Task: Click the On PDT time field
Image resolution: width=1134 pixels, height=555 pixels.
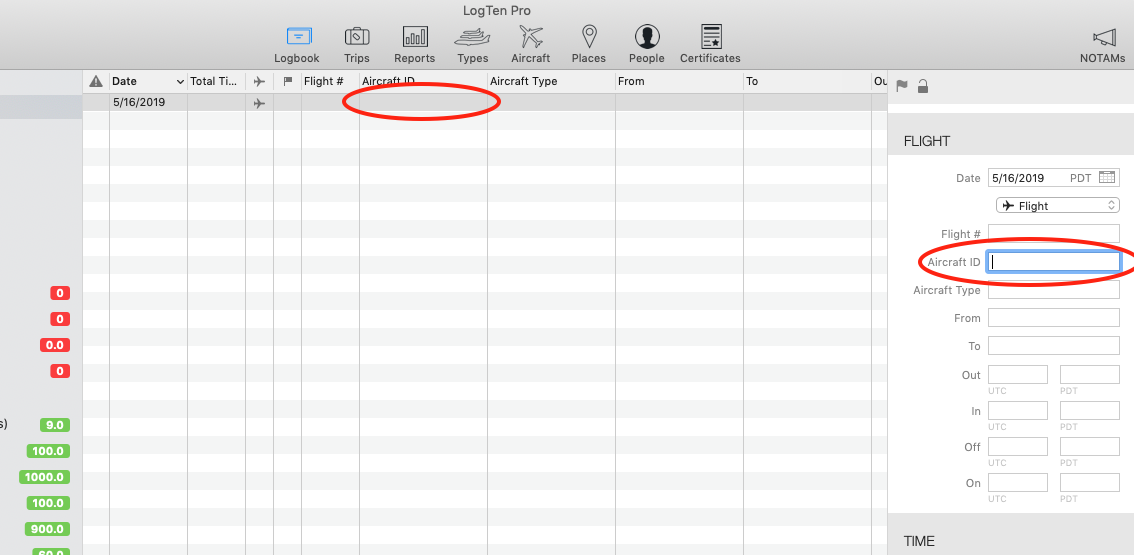Action: tap(1090, 483)
